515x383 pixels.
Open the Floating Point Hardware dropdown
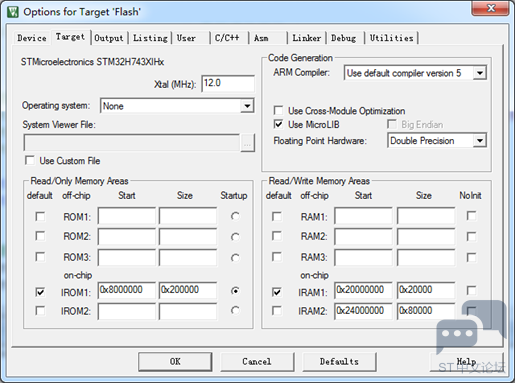click(480, 141)
